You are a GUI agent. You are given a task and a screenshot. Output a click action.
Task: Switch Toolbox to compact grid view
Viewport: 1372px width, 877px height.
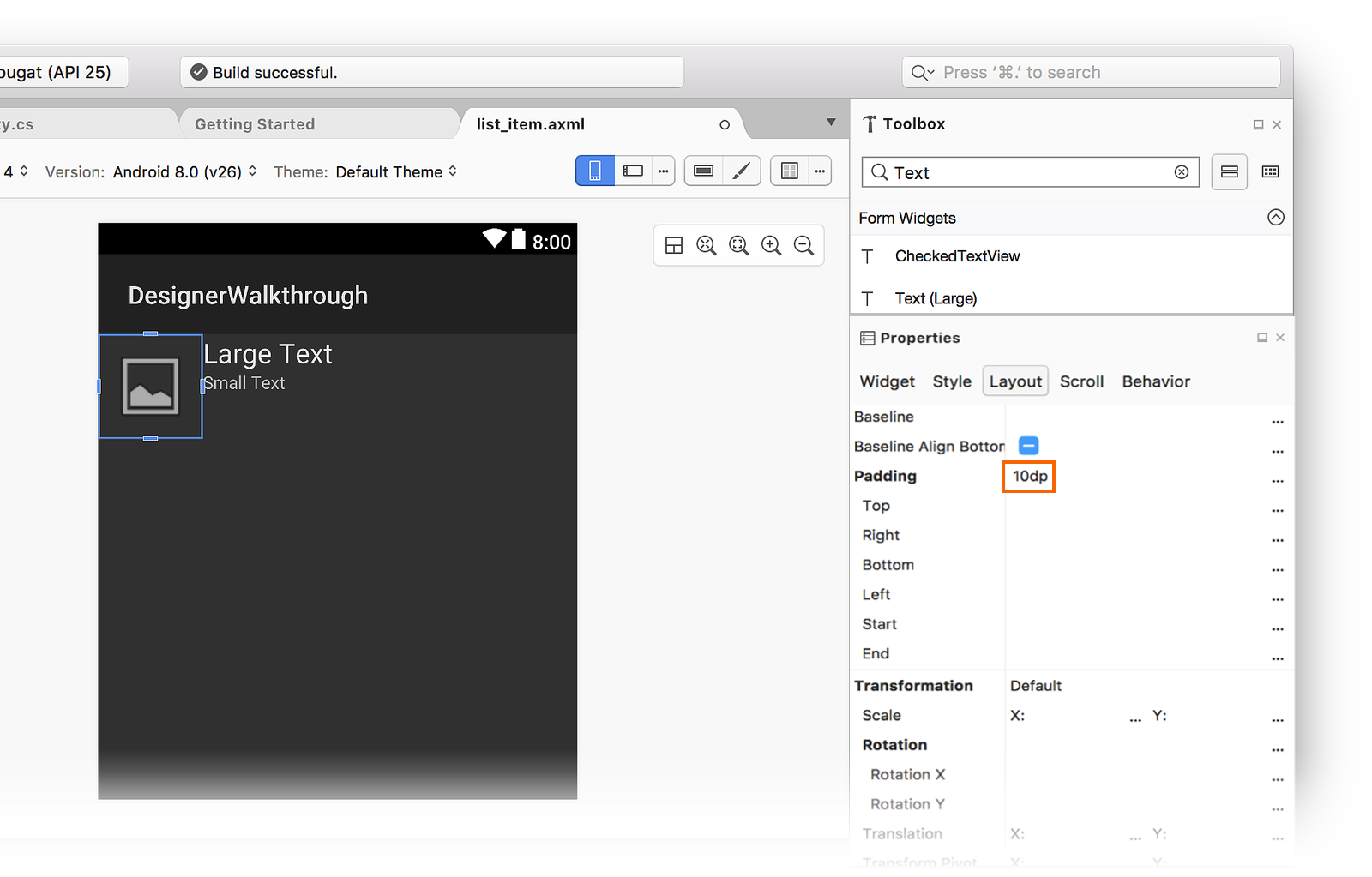tap(1271, 172)
